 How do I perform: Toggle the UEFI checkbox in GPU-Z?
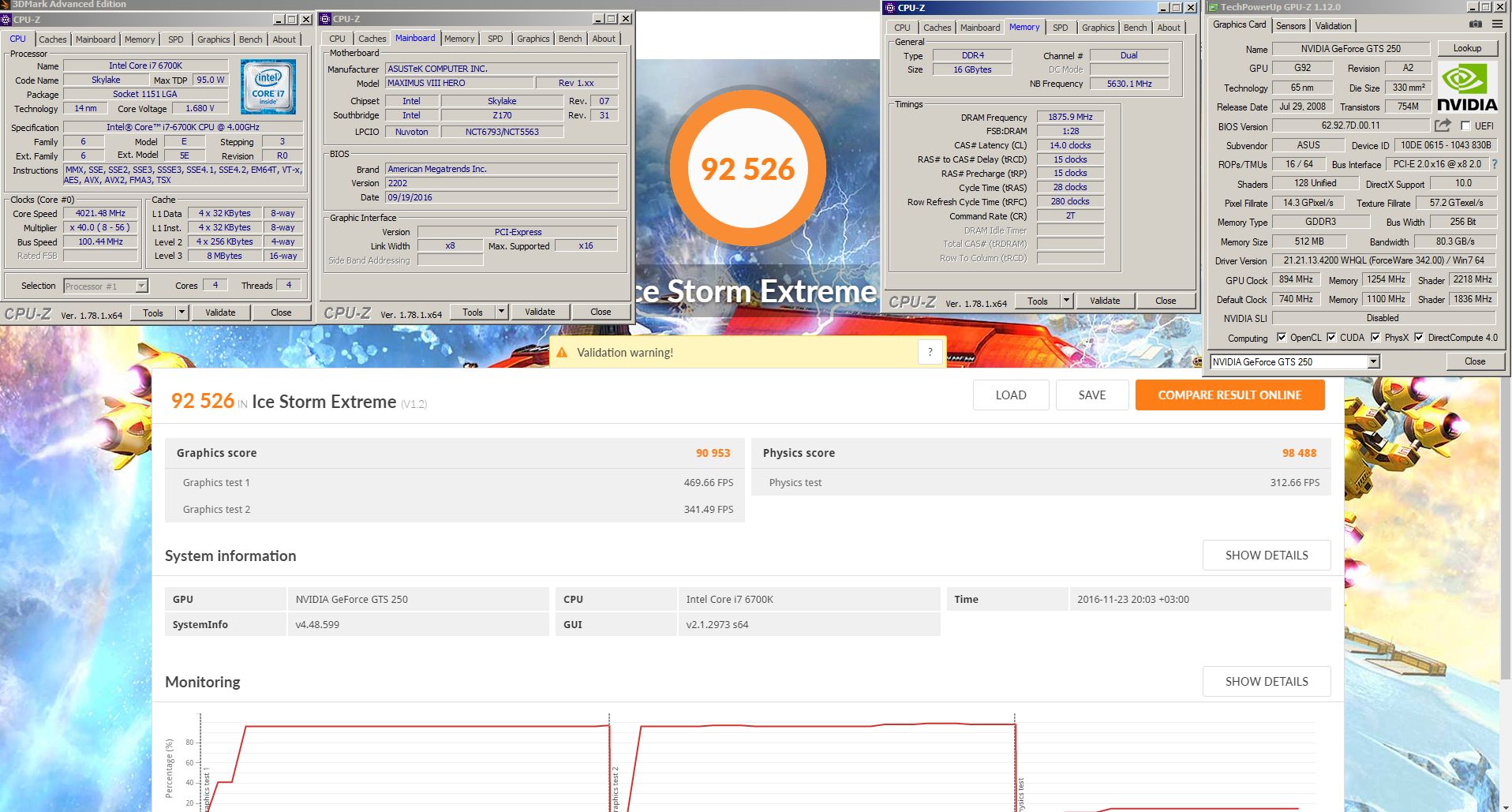click(1465, 125)
